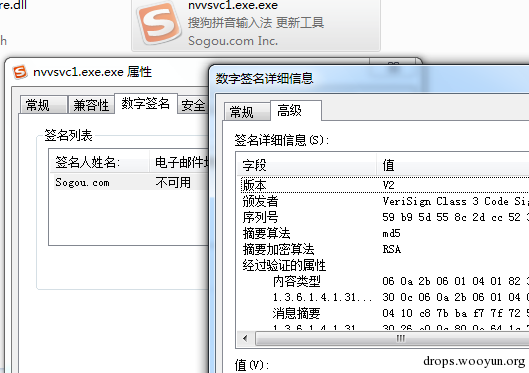The width and height of the screenshot is (529, 373).
Task: Click the horizontal scrollbar left arrow
Action: point(246,338)
